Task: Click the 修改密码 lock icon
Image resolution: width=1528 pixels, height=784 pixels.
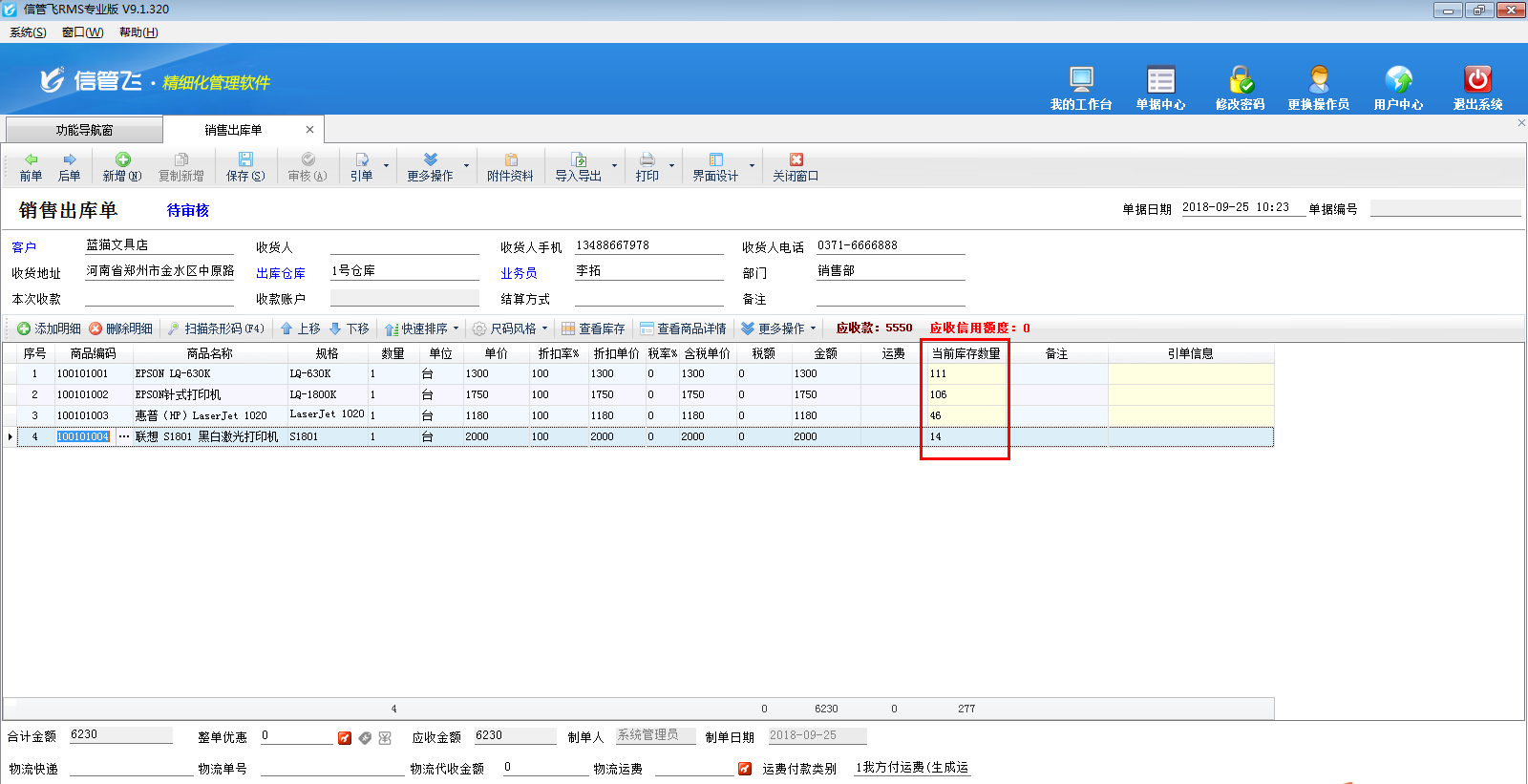Action: tap(1240, 80)
